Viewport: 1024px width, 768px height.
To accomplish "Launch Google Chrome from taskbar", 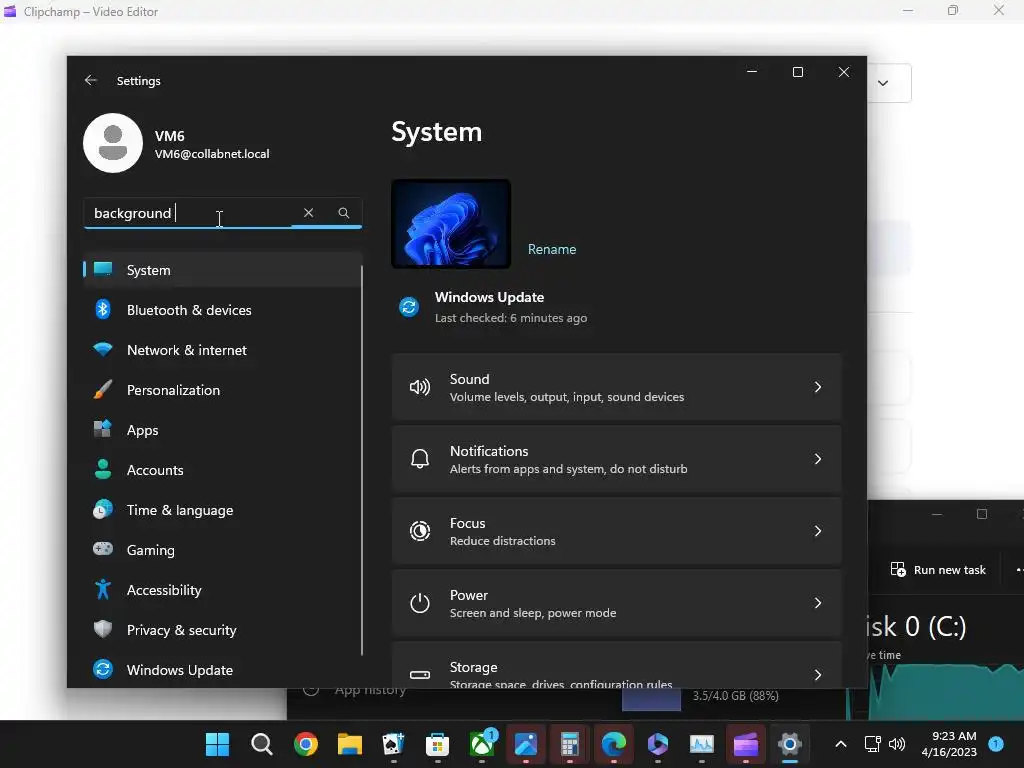I will [x=306, y=744].
